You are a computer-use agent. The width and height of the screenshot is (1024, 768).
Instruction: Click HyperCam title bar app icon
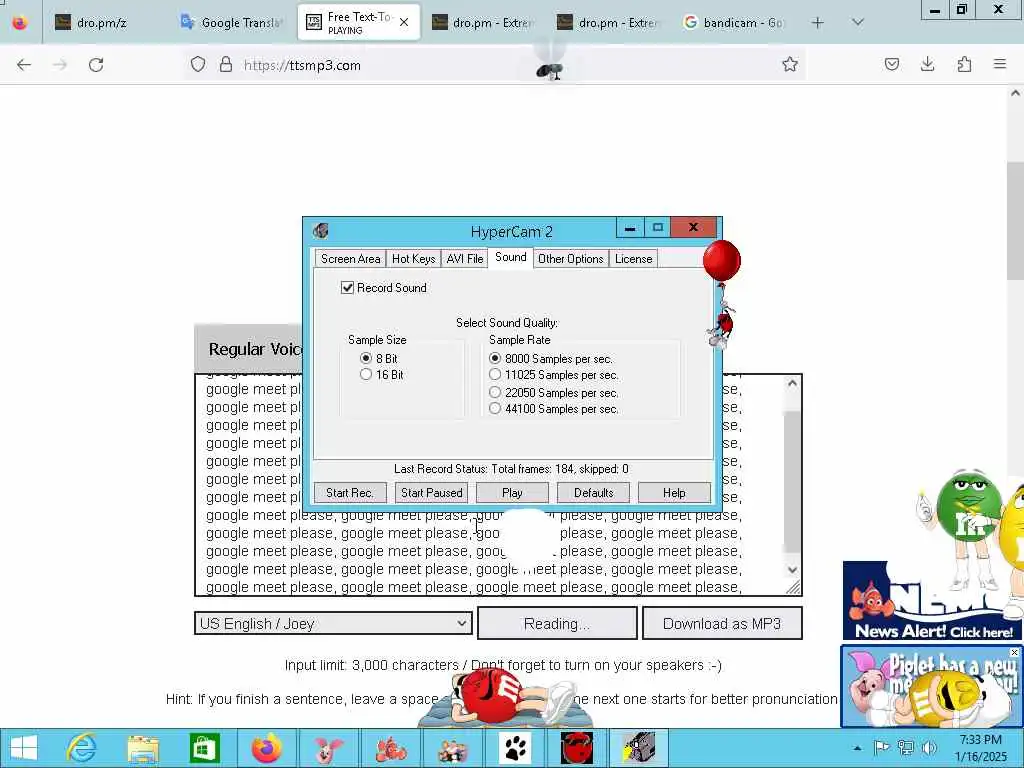point(320,231)
